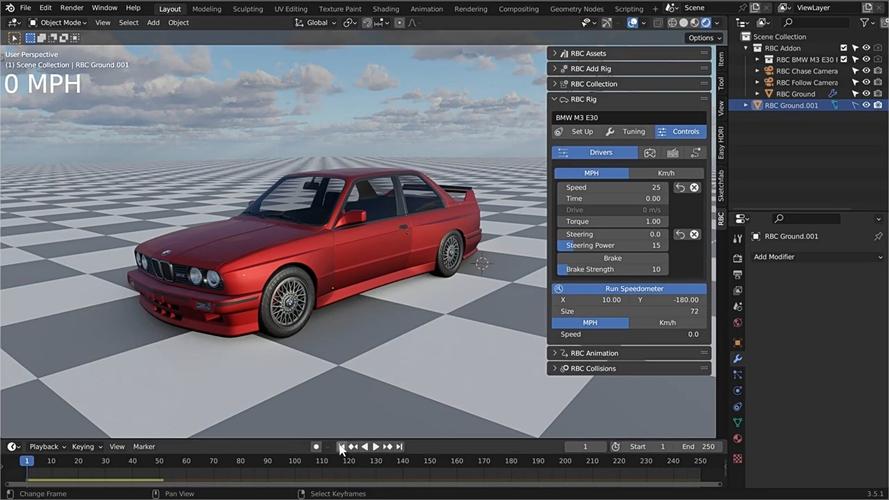Reset the Speed driver with its undo arrow
The width and height of the screenshot is (889, 500).
click(680, 188)
